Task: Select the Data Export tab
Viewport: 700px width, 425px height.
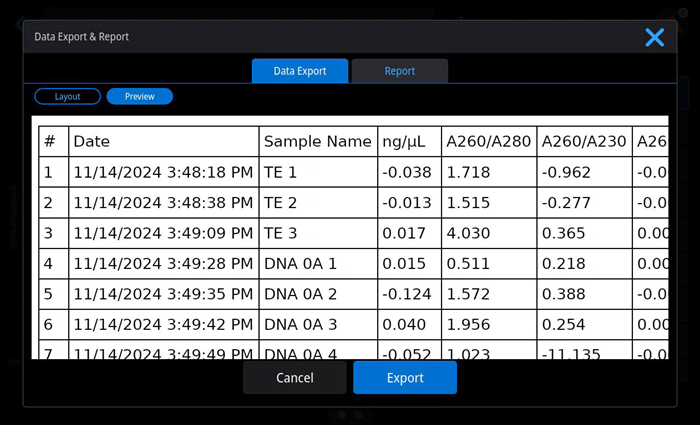Action: tap(299, 71)
